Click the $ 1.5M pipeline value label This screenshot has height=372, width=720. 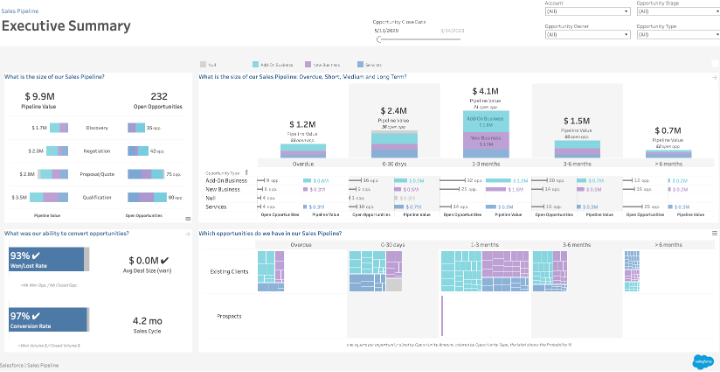tap(577, 121)
